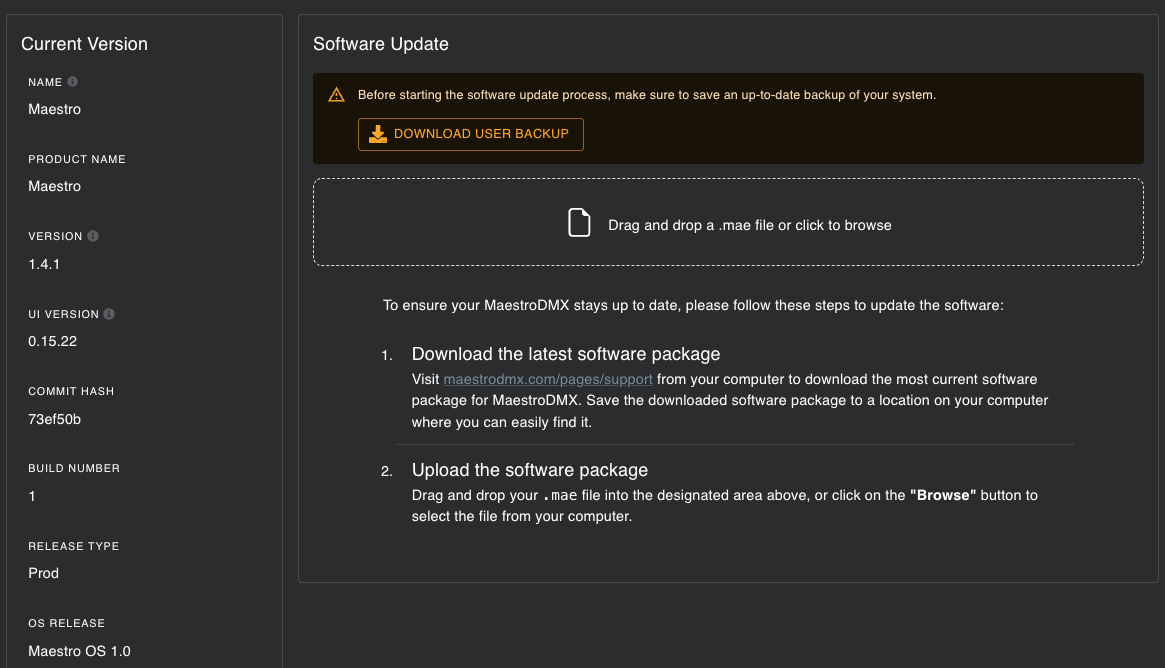Click the PRODUCT NAME label
Screen dimensions: 1165x668
[x=77, y=159]
